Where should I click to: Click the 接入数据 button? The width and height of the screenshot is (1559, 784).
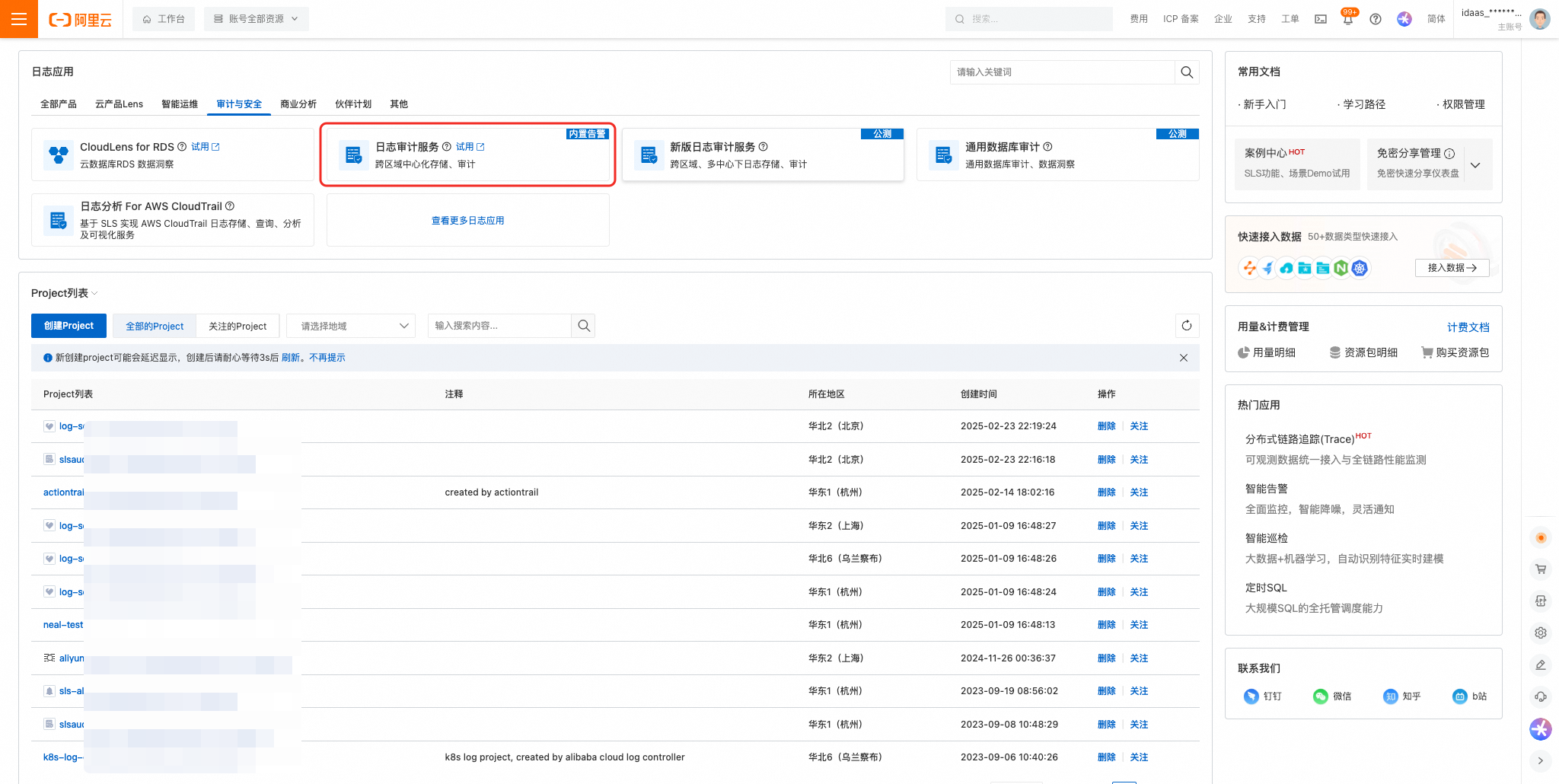[x=1452, y=268]
